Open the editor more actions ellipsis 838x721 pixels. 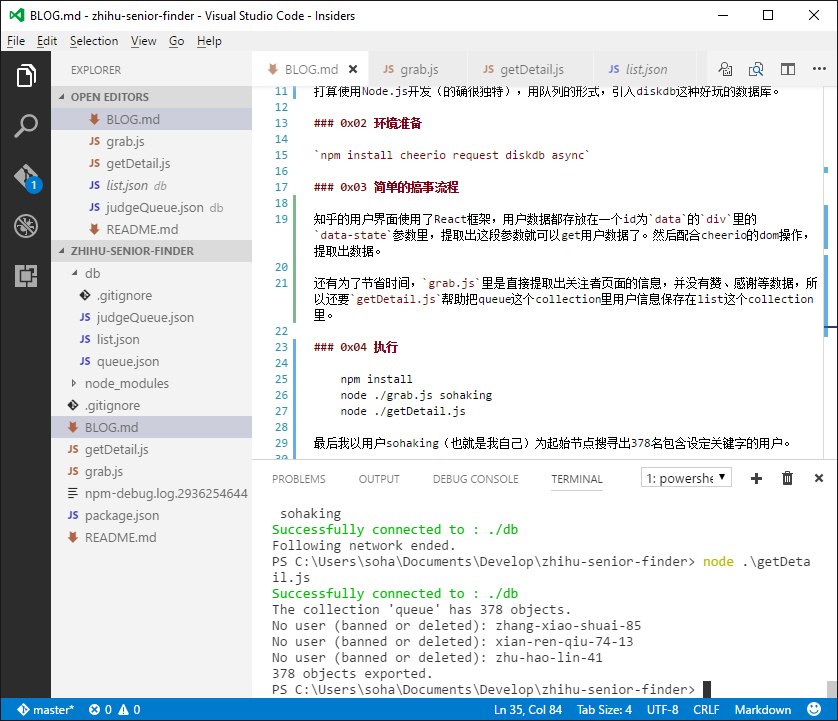819,68
